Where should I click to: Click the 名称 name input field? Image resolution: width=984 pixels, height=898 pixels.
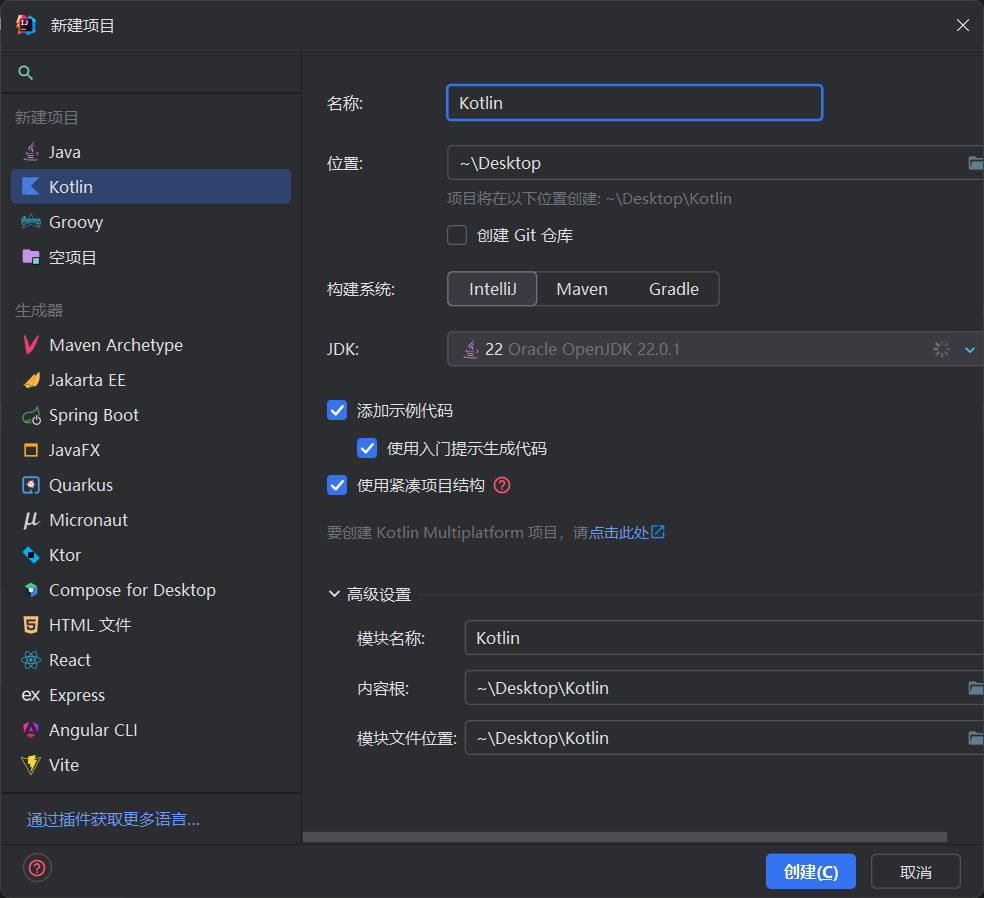point(634,102)
